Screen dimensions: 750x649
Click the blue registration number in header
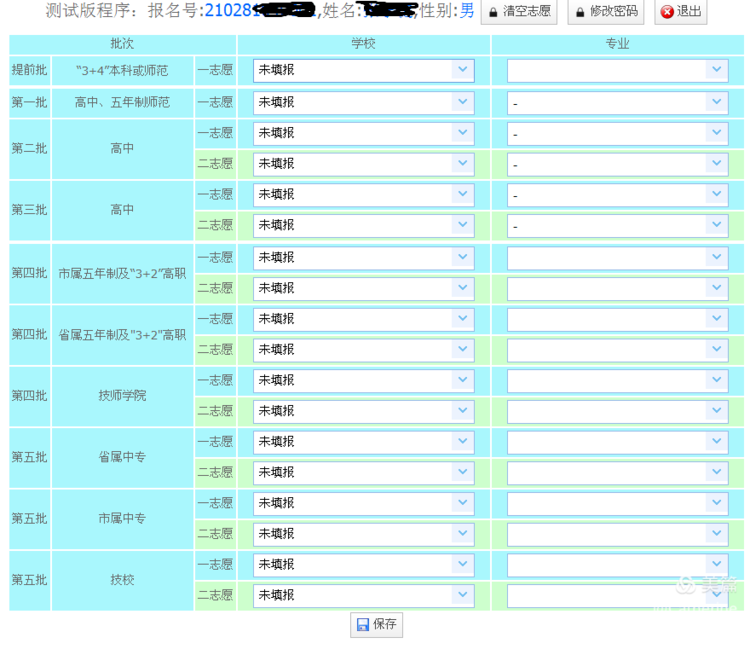(260, 10)
